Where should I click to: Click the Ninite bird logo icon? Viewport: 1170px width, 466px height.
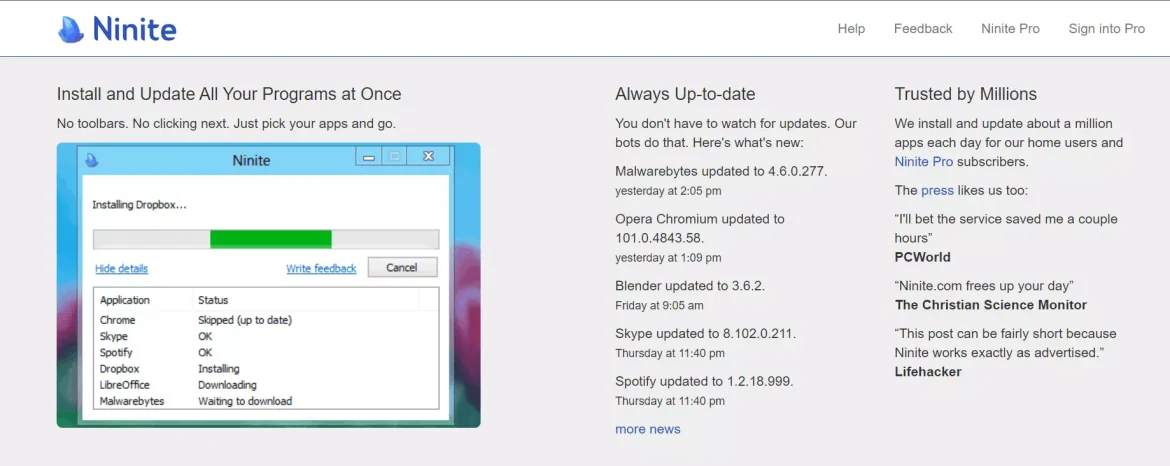71,29
